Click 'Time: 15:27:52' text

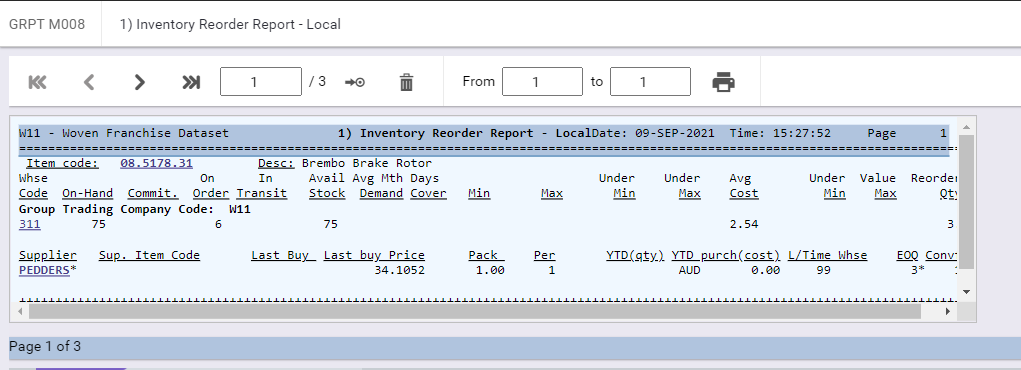point(780,133)
